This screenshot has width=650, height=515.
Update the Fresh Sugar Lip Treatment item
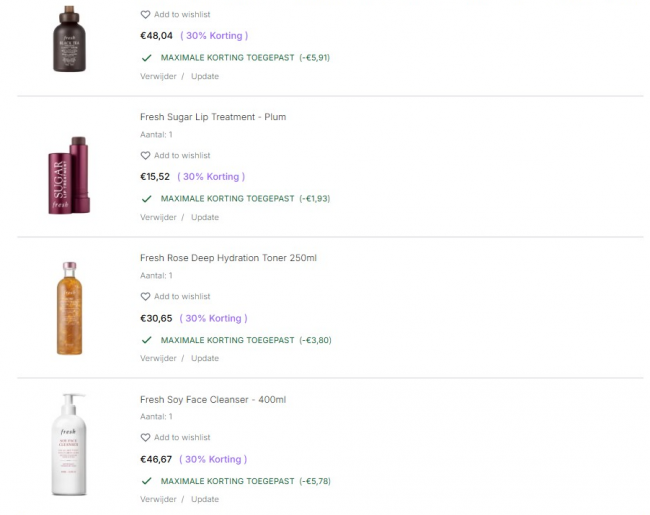click(205, 217)
